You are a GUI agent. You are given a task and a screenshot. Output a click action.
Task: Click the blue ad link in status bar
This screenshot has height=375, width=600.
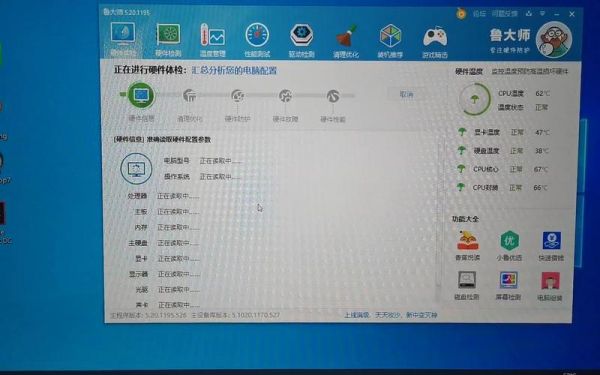click(391, 315)
